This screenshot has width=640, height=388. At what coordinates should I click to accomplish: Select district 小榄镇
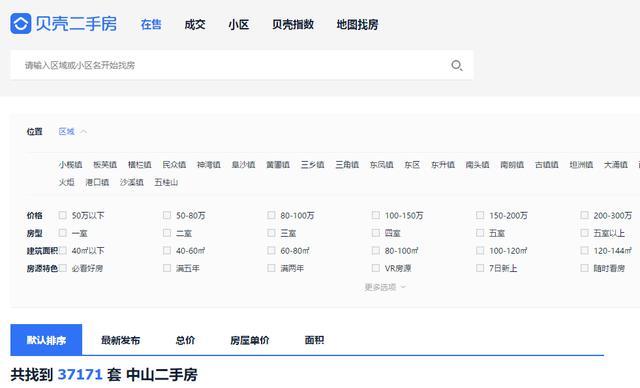coord(70,165)
